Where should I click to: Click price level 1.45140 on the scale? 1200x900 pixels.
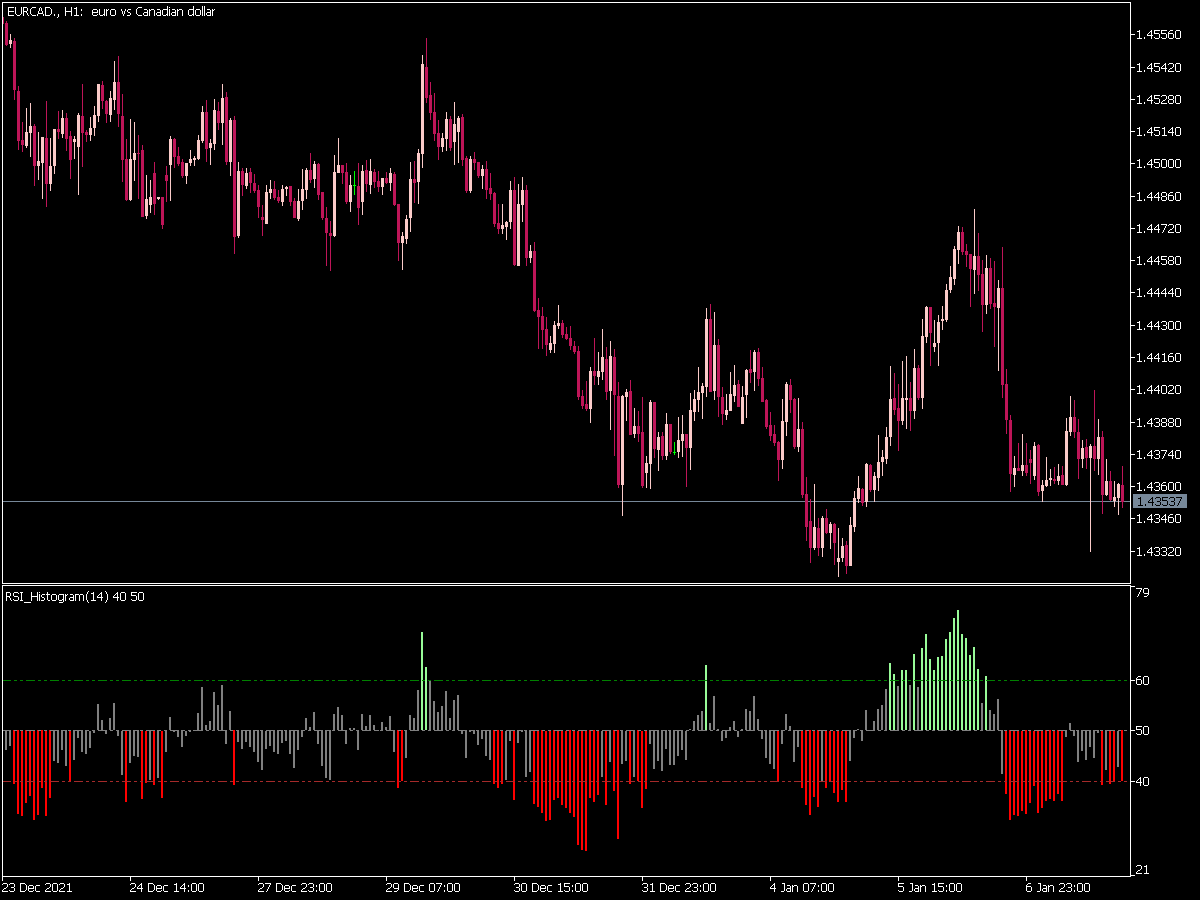pos(1160,131)
